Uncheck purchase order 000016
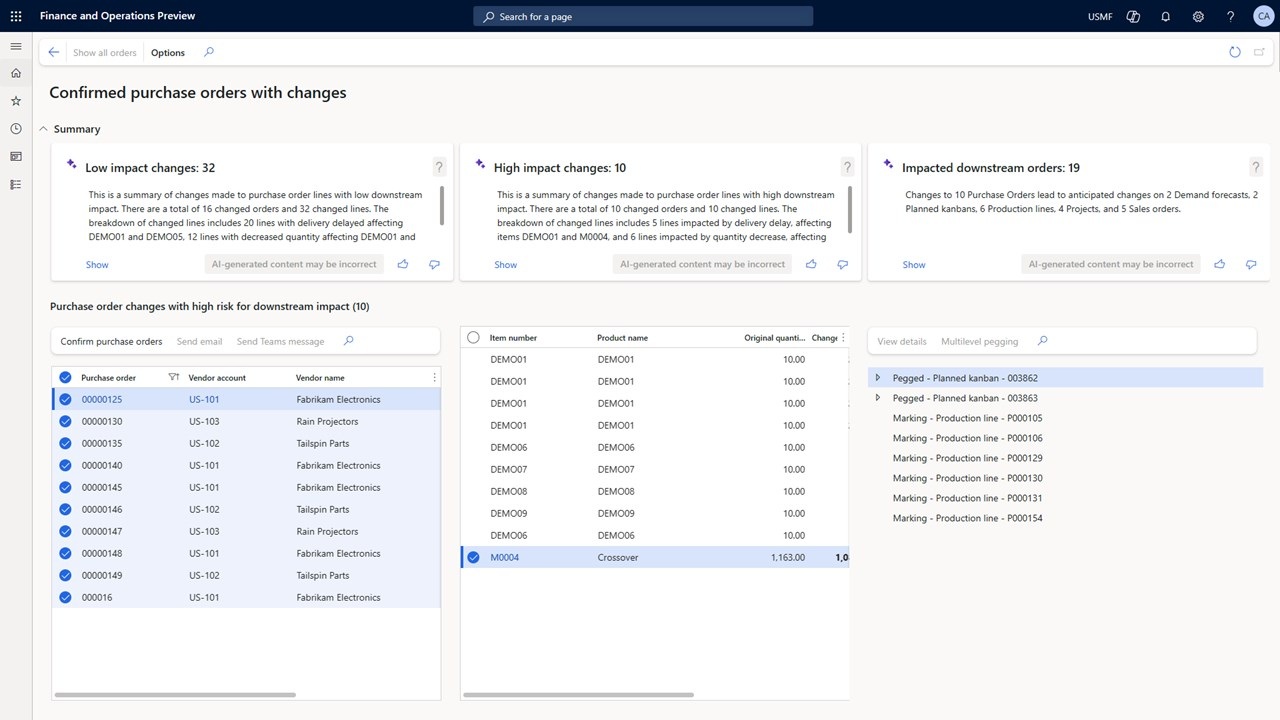Image resolution: width=1280 pixels, height=720 pixels. (x=65, y=598)
